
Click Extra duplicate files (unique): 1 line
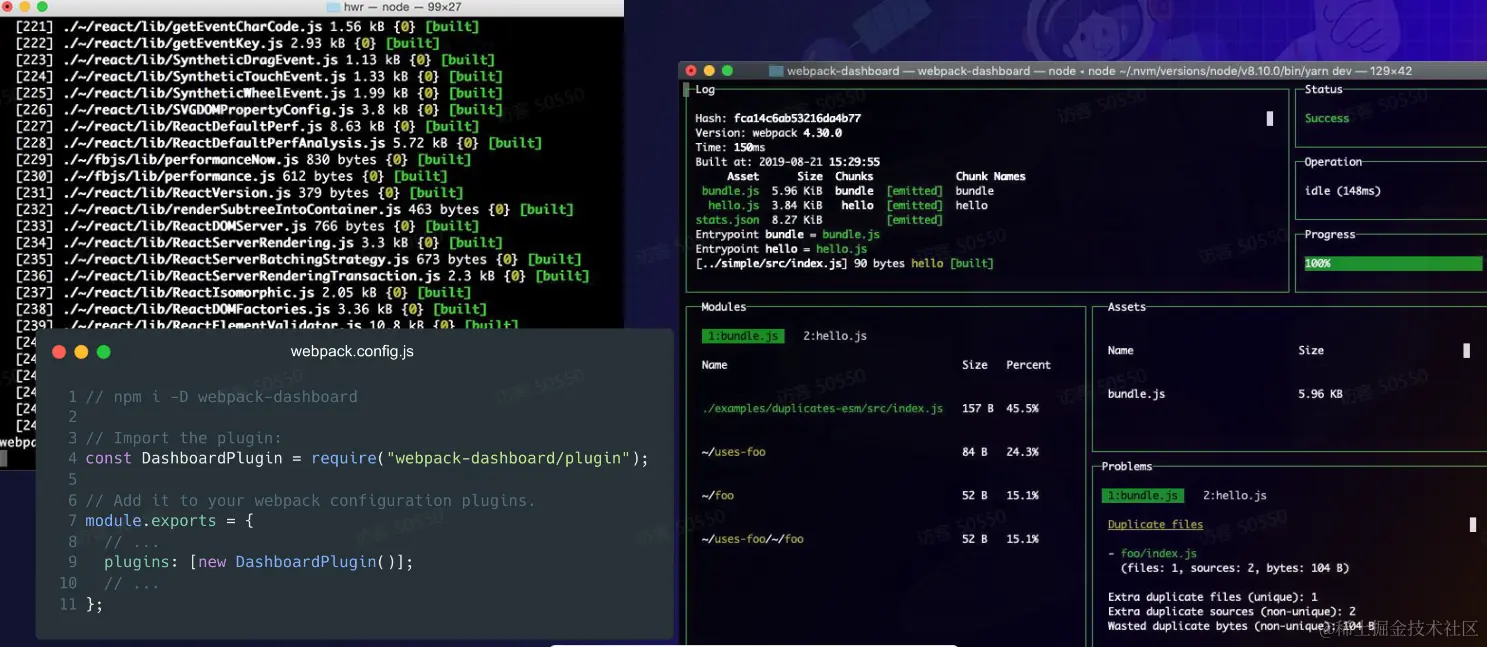tap(1212, 597)
